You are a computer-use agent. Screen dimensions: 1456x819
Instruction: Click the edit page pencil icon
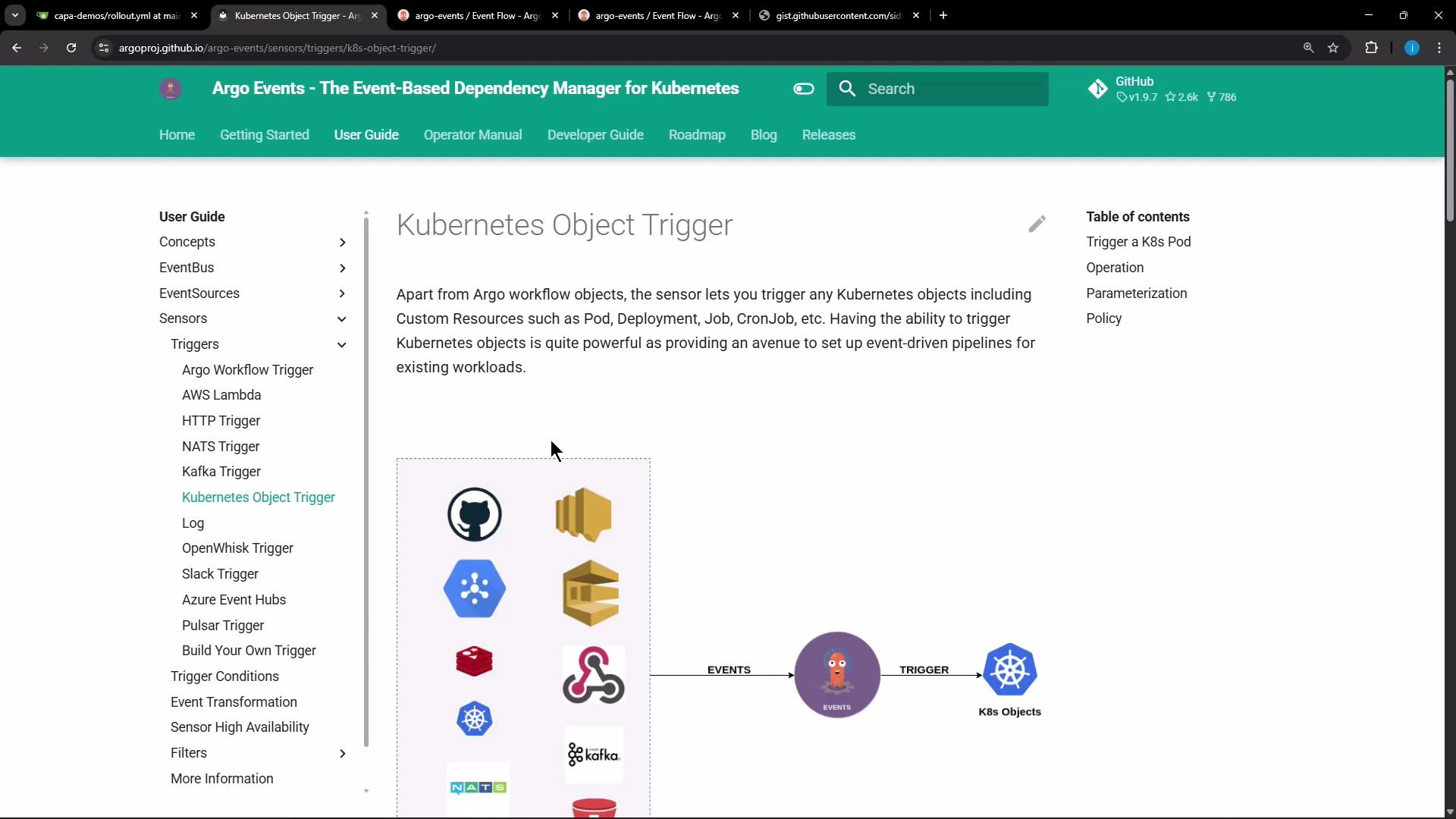pyautogui.click(x=1037, y=224)
